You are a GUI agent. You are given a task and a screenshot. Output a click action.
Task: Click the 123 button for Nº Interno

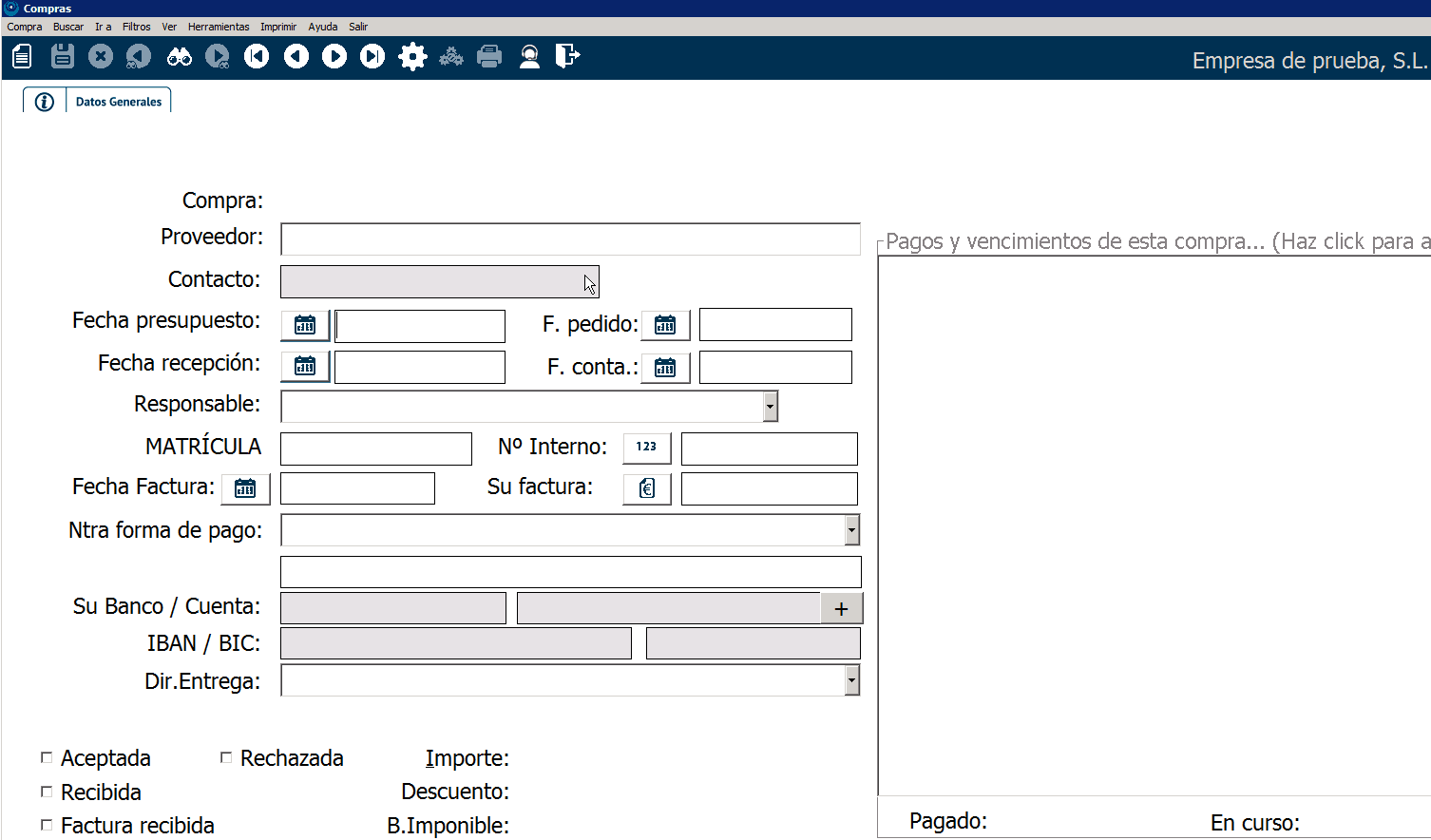pyautogui.click(x=646, y=447)
